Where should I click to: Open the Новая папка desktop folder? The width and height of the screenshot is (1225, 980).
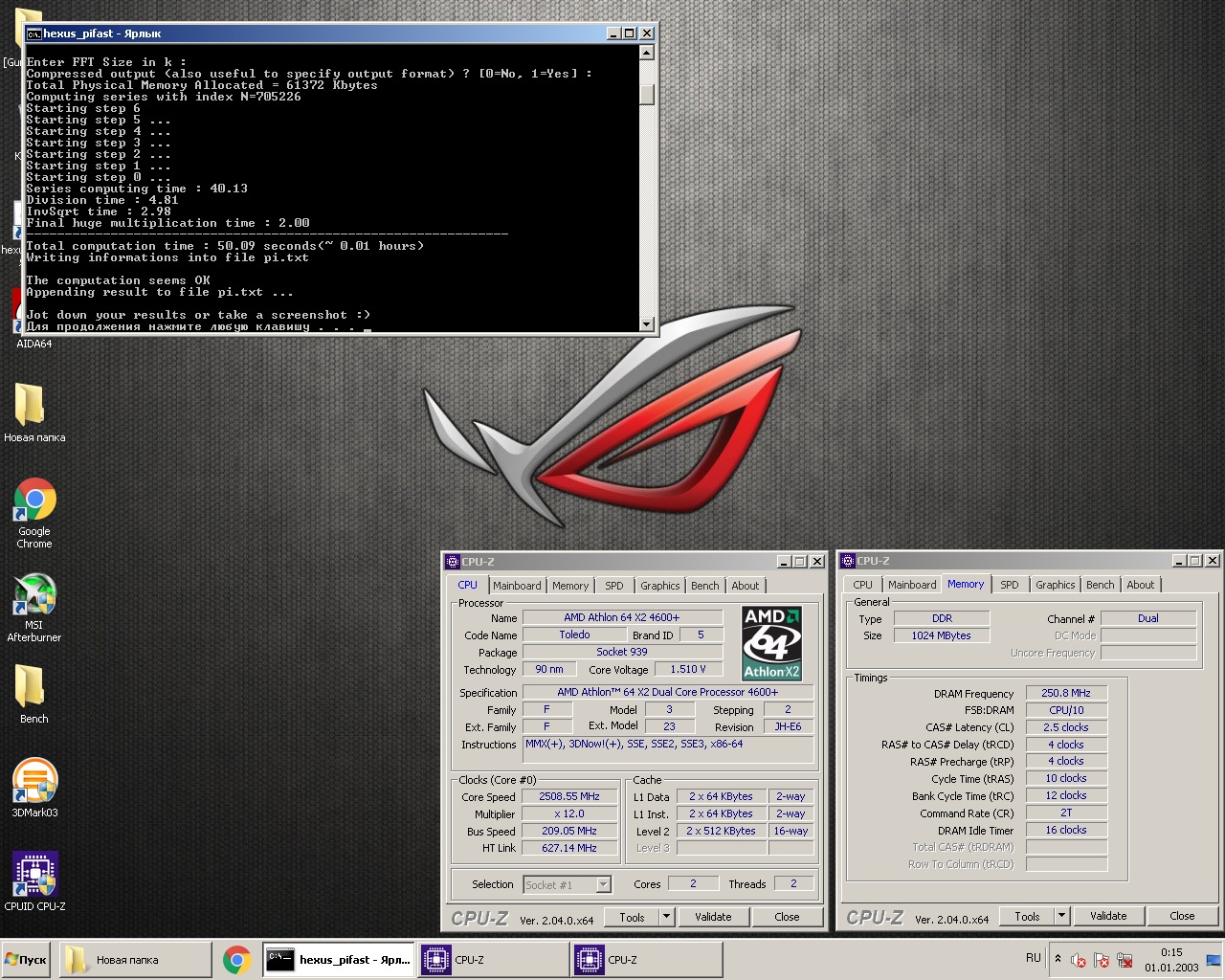[x=33, y=413]
